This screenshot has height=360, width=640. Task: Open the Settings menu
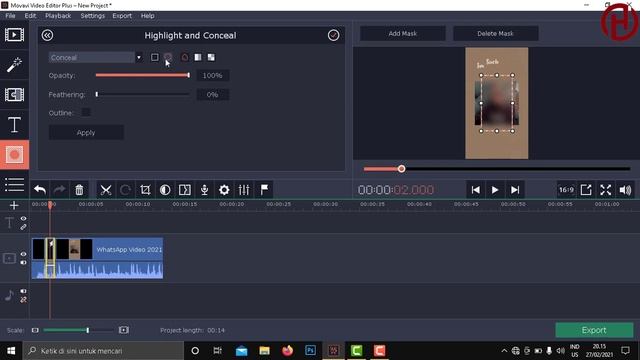click(93, 16)
